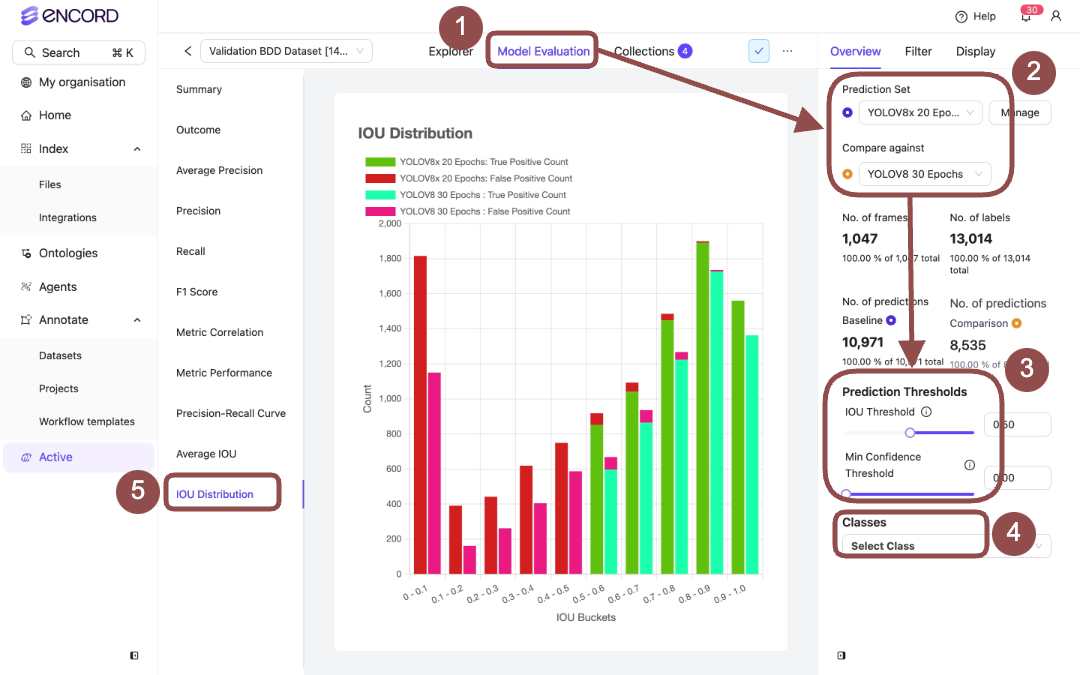Toggle YOLOV8 30 Epochs False Positive legend
This screenshot has width=1080, height=675.
tap(468, 212)
